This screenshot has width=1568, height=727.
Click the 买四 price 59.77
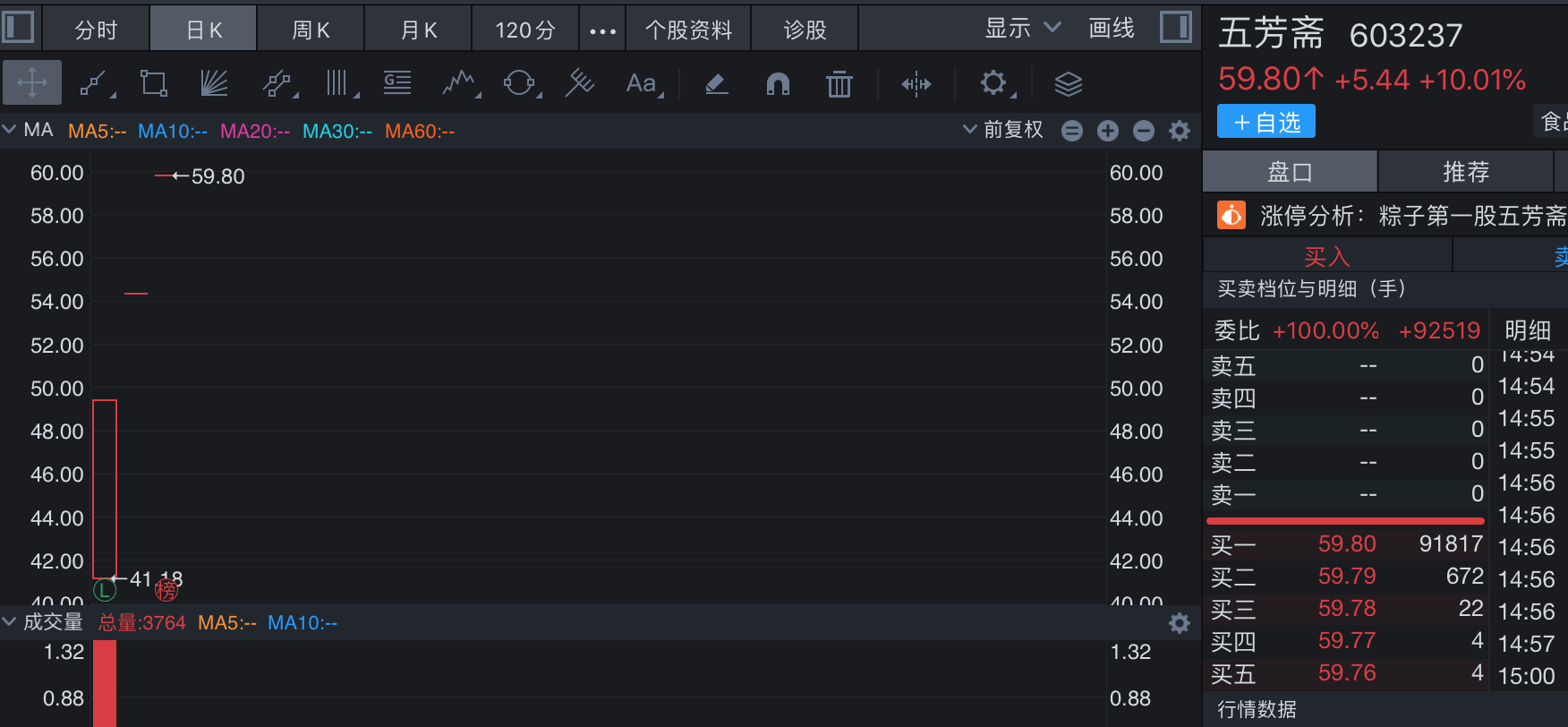1347,640
